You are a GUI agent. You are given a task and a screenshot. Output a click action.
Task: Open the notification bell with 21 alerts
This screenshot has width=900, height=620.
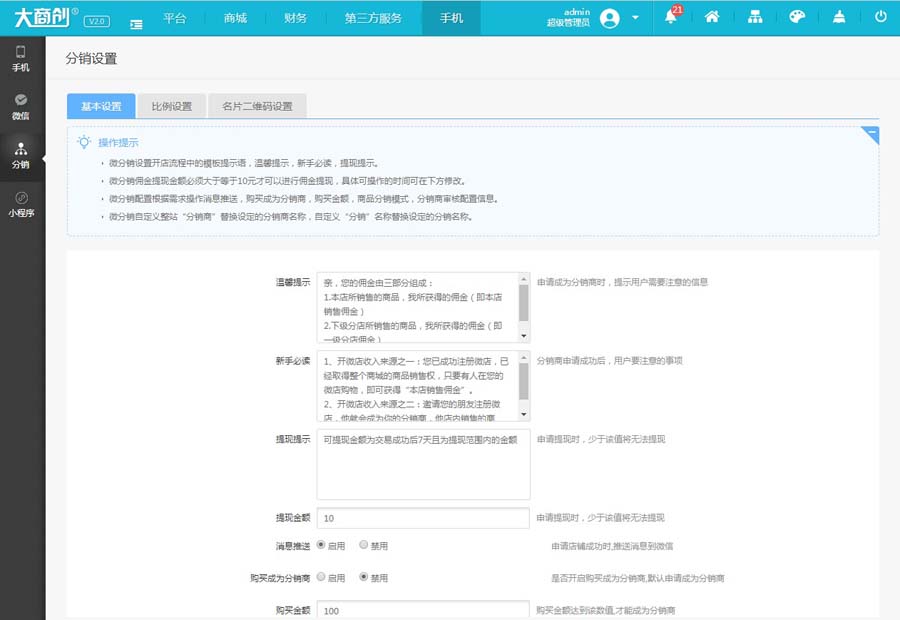coord(671,17)
